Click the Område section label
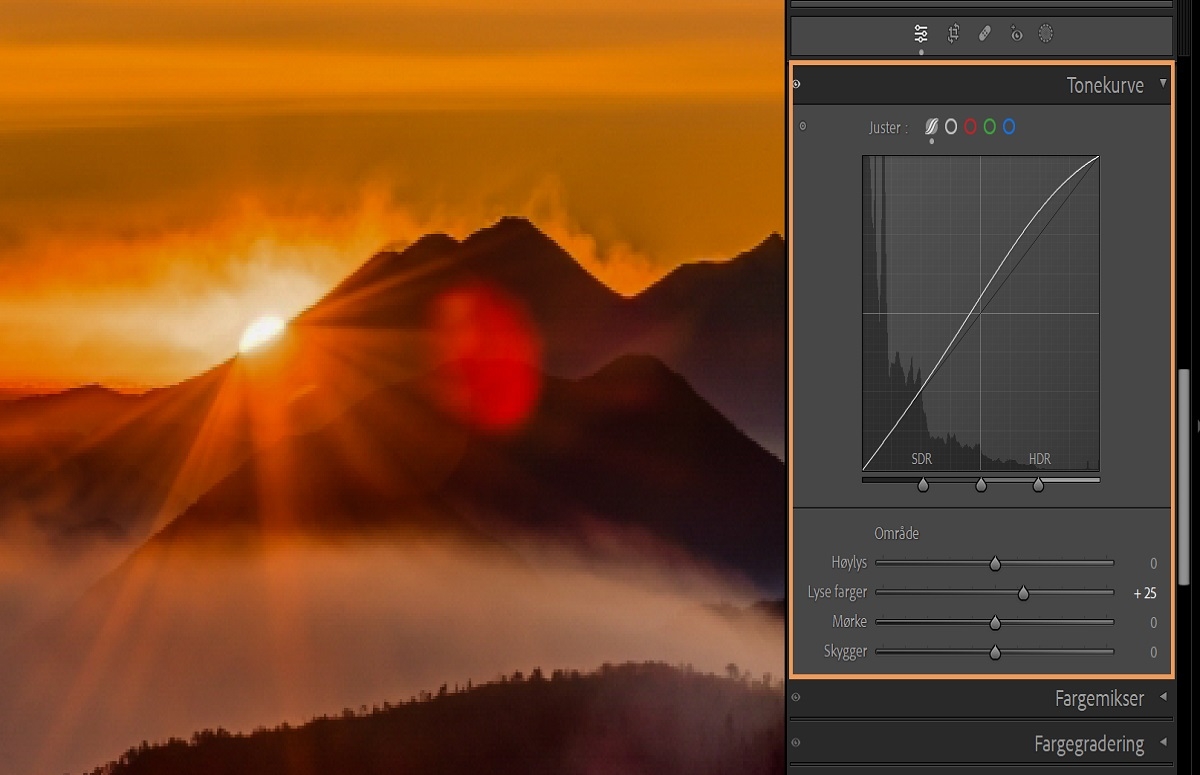This screenshot has width=1200, height=775. pyautogui.click(x=895, y=533)
